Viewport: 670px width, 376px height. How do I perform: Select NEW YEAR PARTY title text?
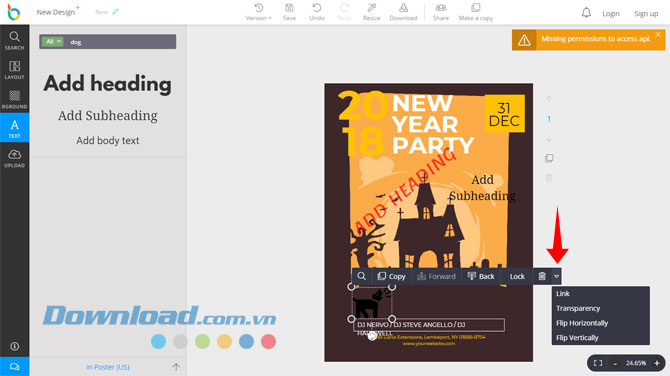433,124
